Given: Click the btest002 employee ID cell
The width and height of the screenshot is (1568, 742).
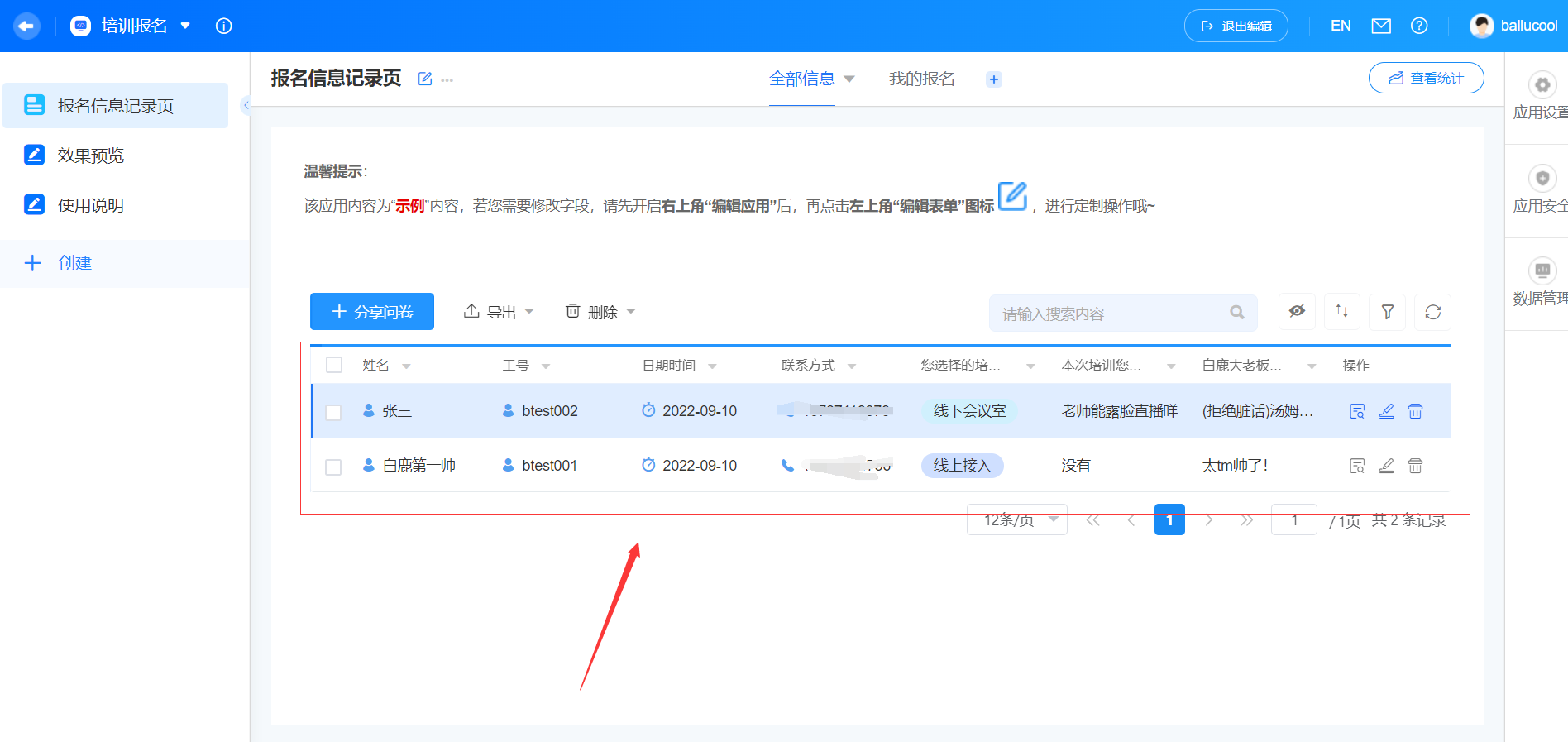Looking at the screenshot, I should tap(550, 411).
